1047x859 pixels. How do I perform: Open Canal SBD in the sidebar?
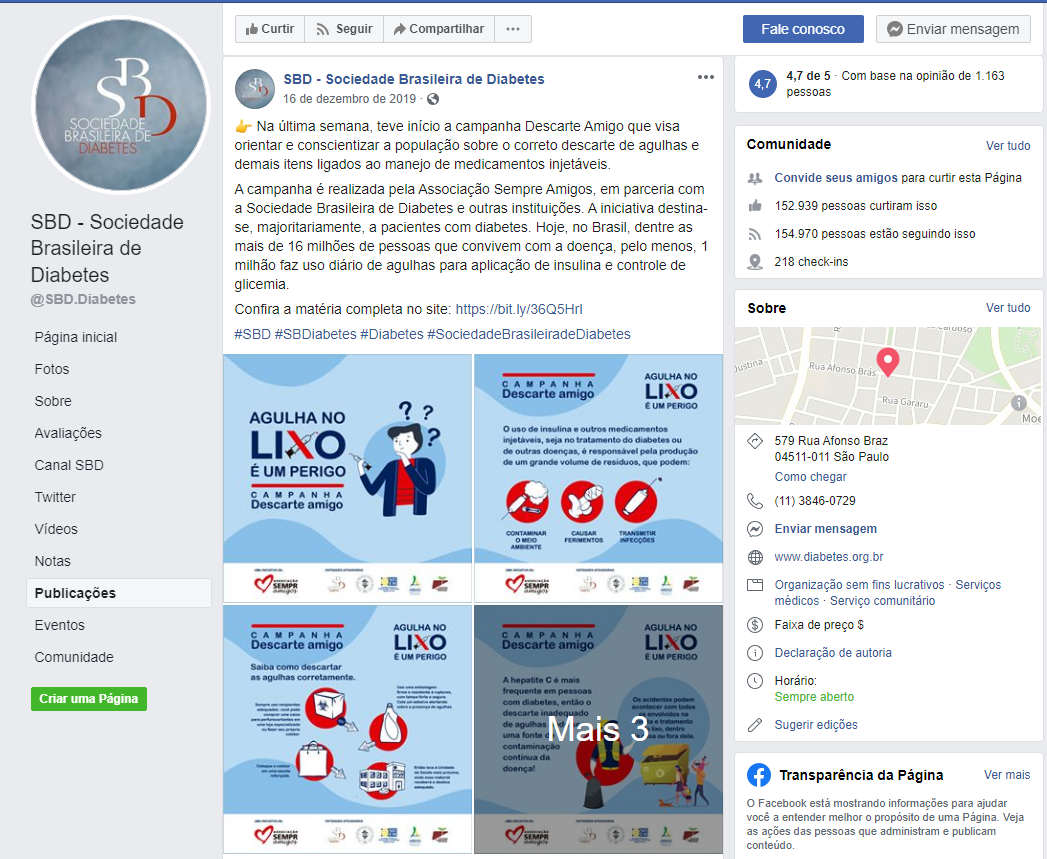pyautogui.click(x=69, y=466)
